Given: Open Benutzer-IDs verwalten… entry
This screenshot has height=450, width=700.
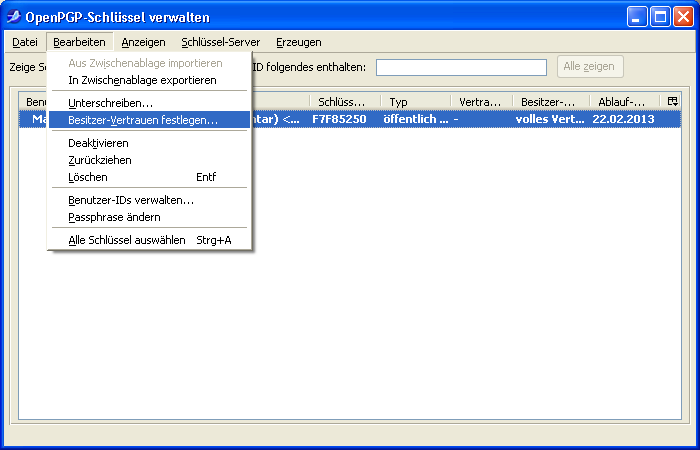Looking at the screenshot, I should (x=149, y=200).
